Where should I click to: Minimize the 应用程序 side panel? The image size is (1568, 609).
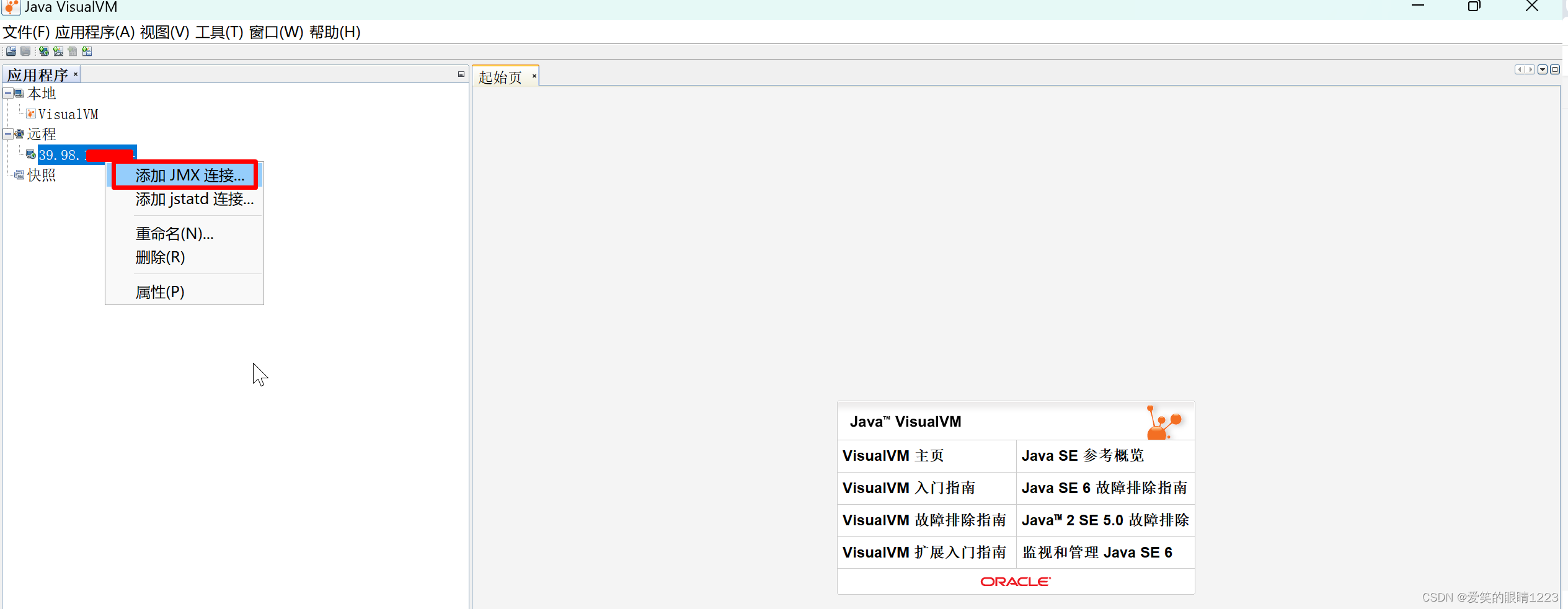461,74
